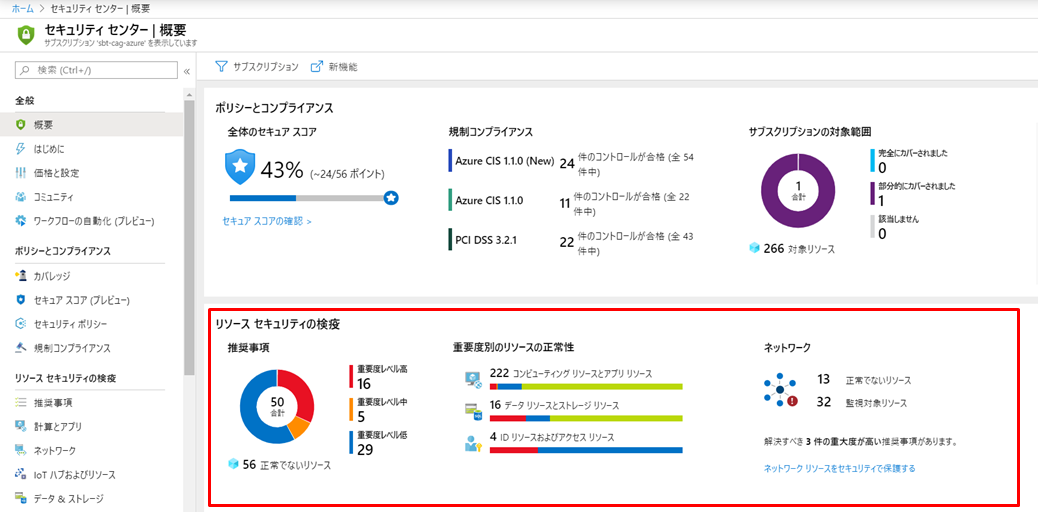Click the 完全にカバーされました legend entry
The height and width of the screenshot is (512, 1038).
(909, 160)
